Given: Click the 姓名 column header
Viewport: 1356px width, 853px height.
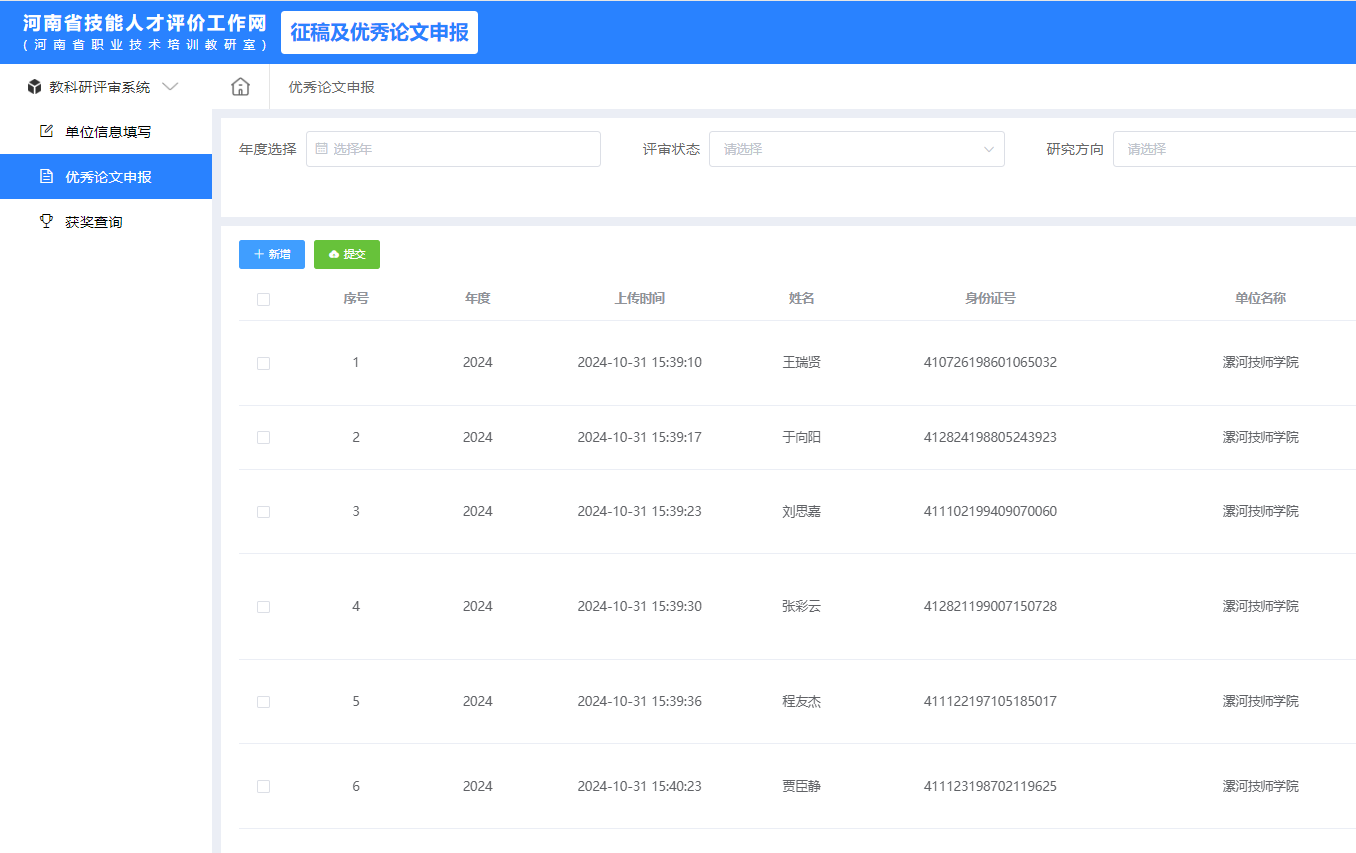Looking at the screenshot, I should (x=801, y=298).
